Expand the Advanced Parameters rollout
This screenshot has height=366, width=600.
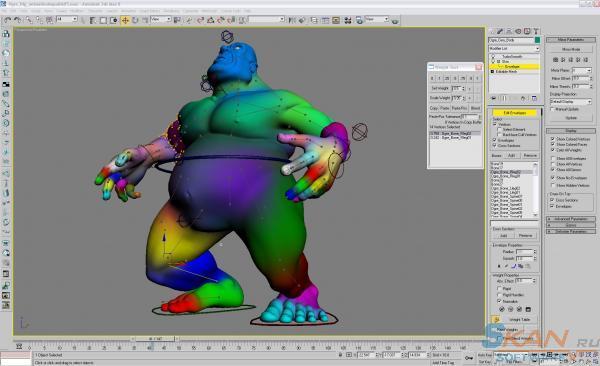[571, 219]
